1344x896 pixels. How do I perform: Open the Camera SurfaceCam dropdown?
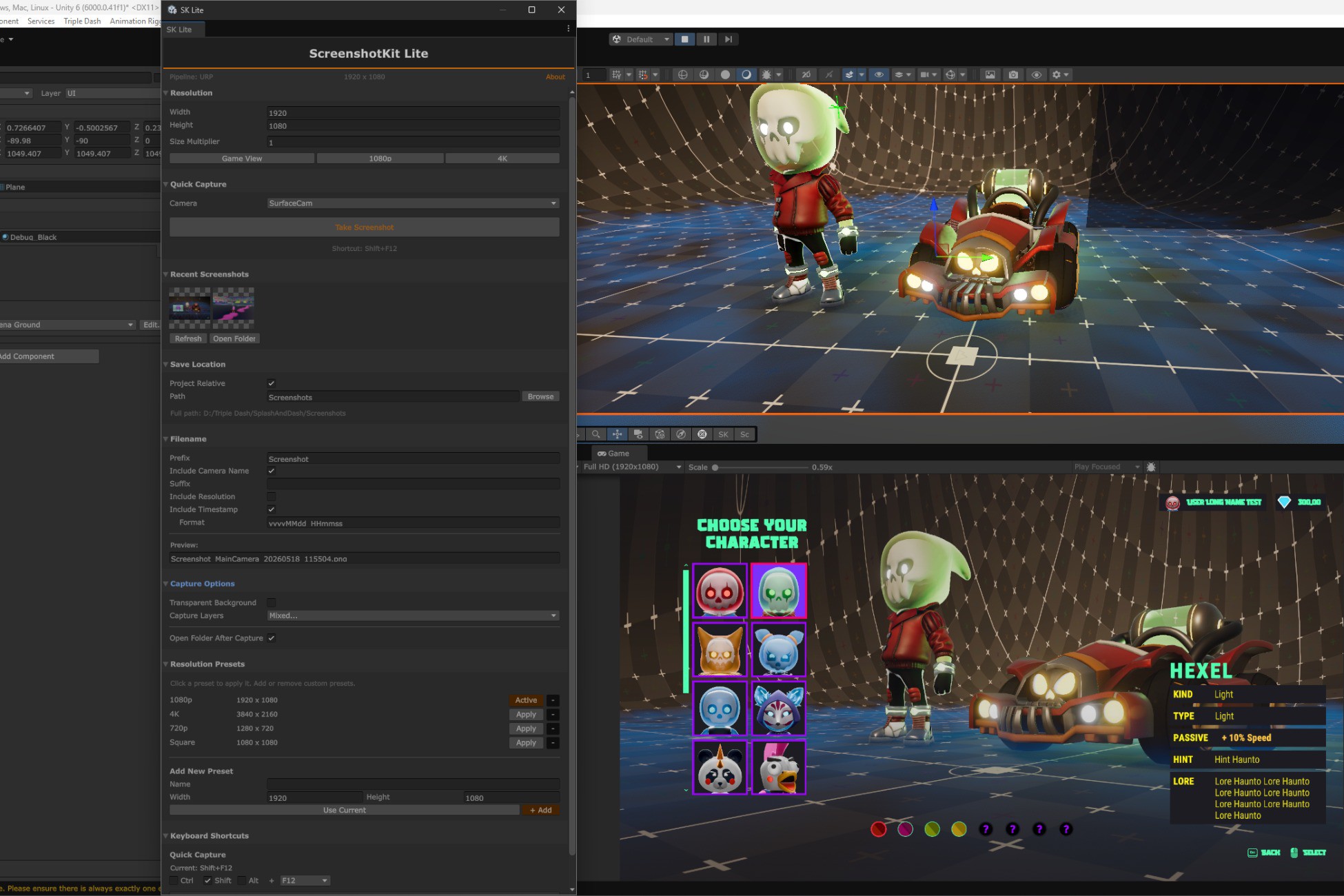[413, 203]
